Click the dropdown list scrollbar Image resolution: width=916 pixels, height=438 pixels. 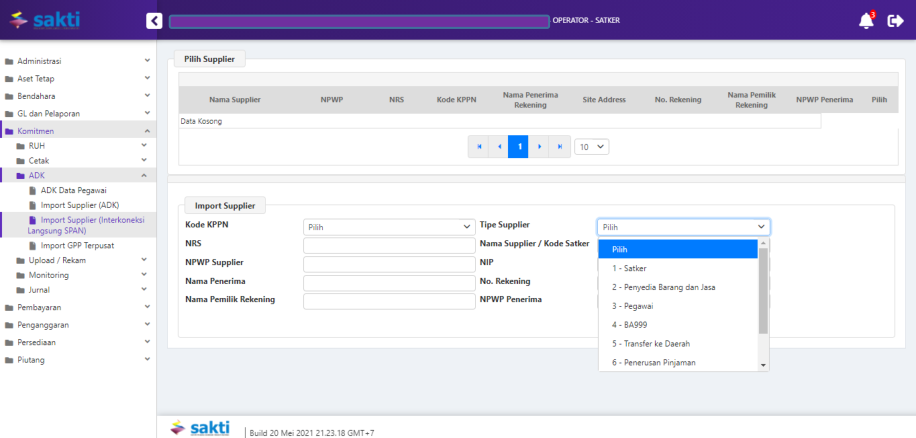pos(764,290)
